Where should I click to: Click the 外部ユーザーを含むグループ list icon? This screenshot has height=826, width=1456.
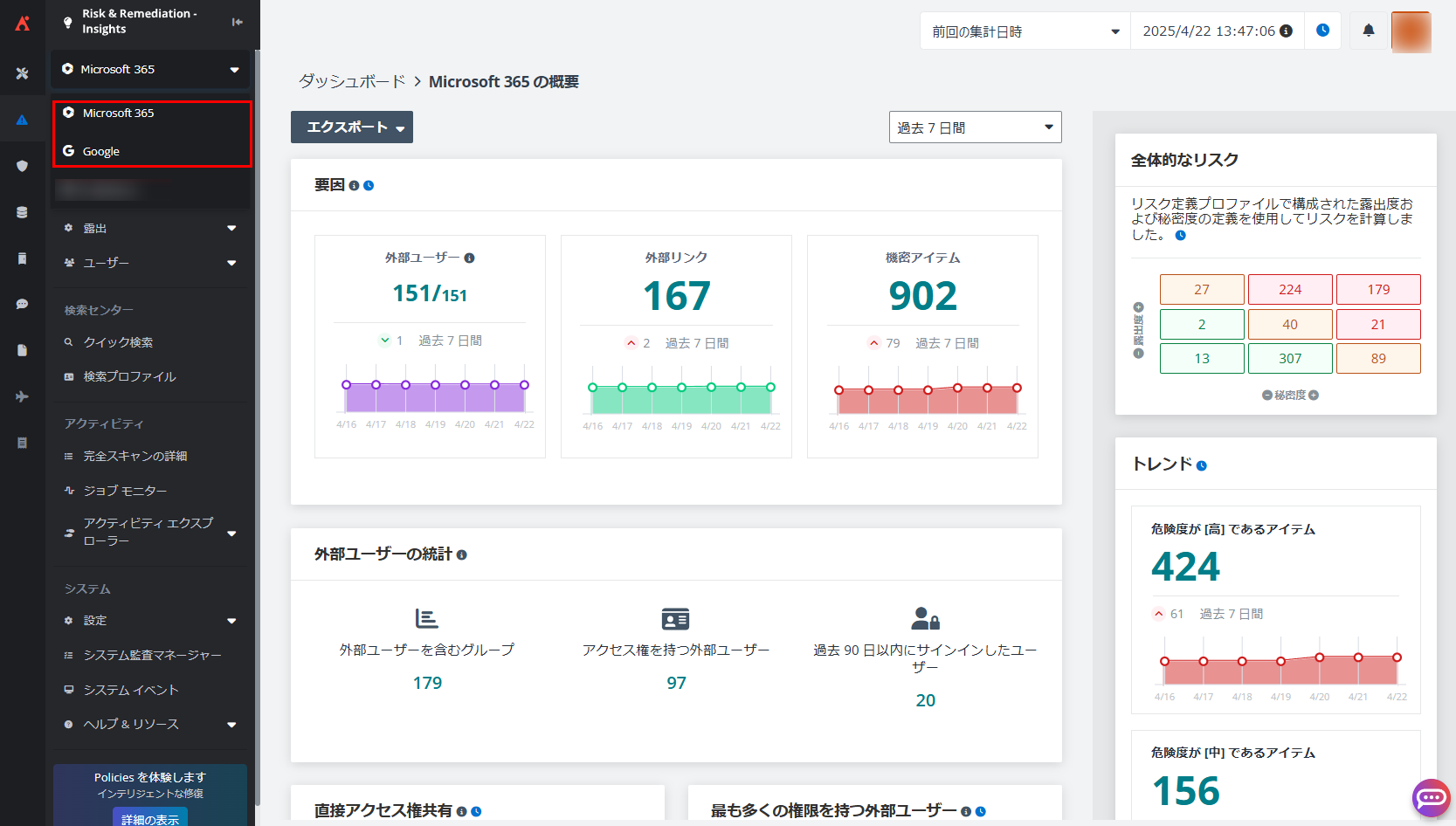tap(426, 619)
